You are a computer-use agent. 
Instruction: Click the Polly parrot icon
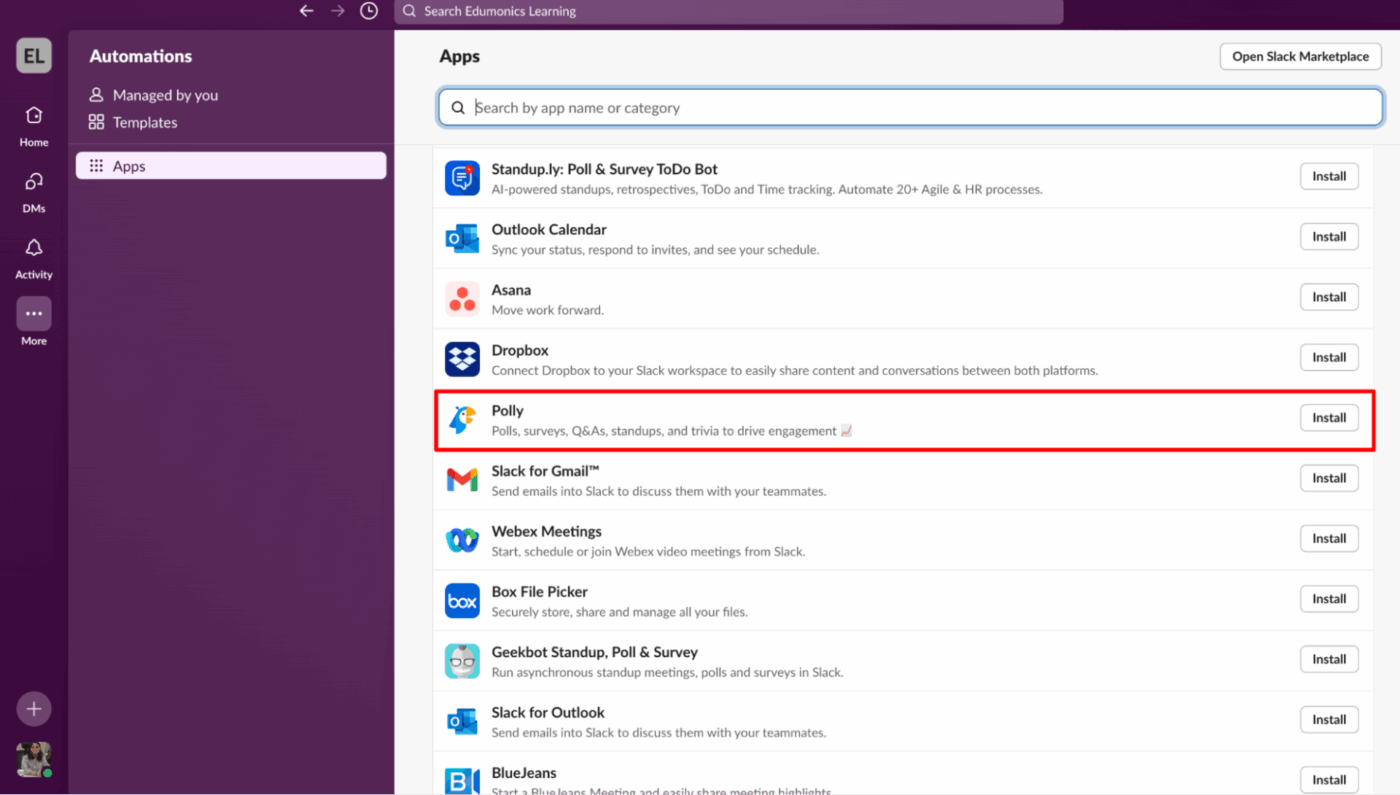(462, 419)
